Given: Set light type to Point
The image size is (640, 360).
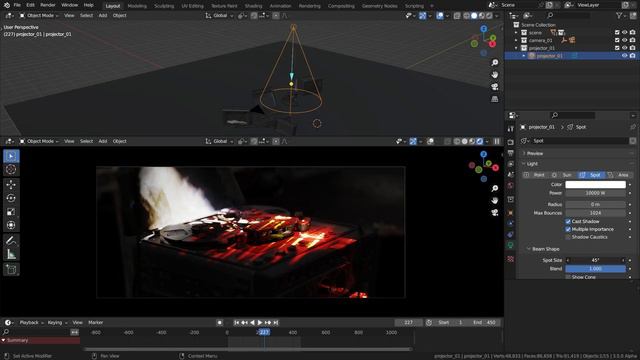Looking at the screenshot, I should pyautogui.click(x=535, y=175).
